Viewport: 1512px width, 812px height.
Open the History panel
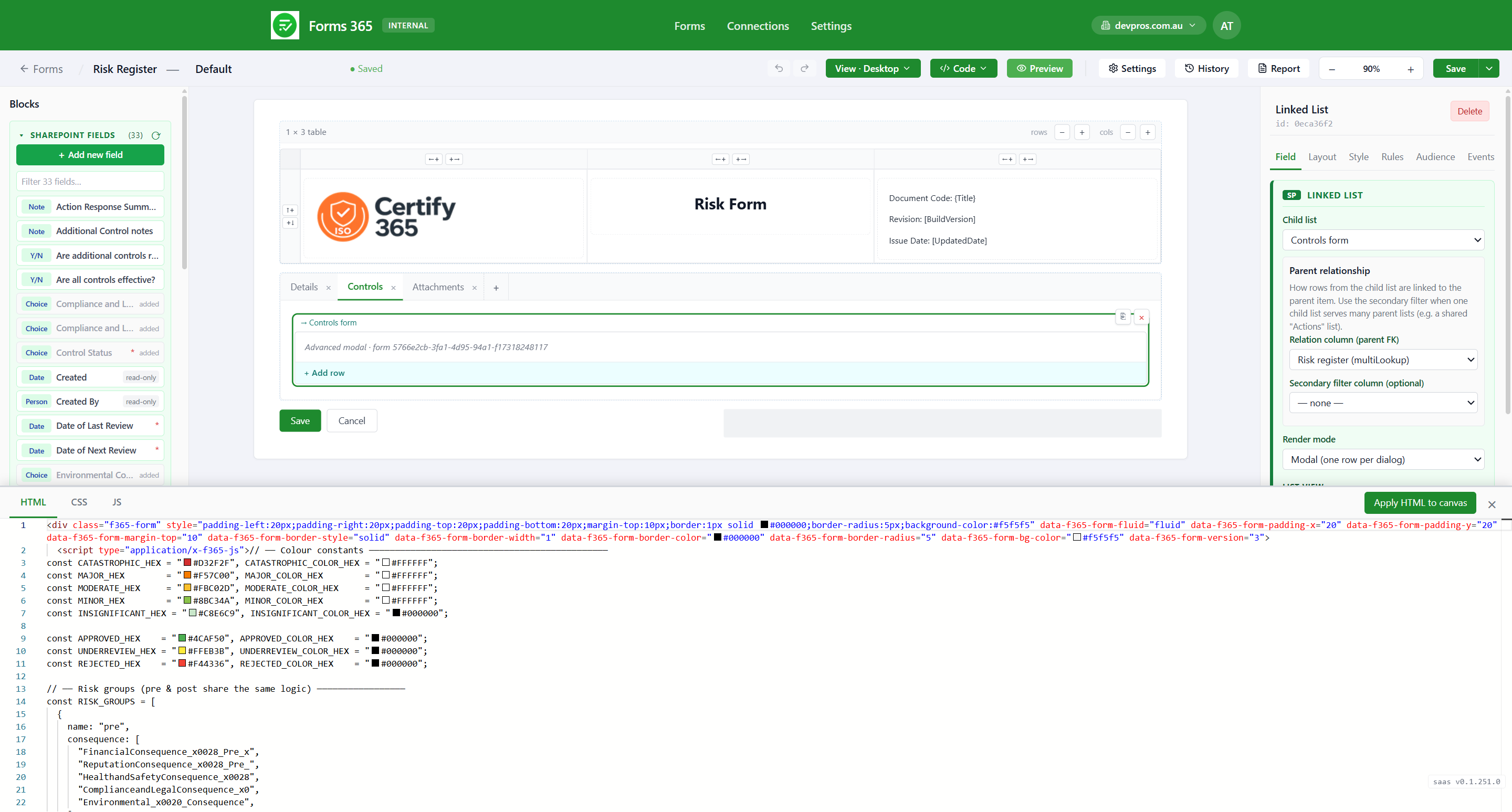pos(1206,69)
